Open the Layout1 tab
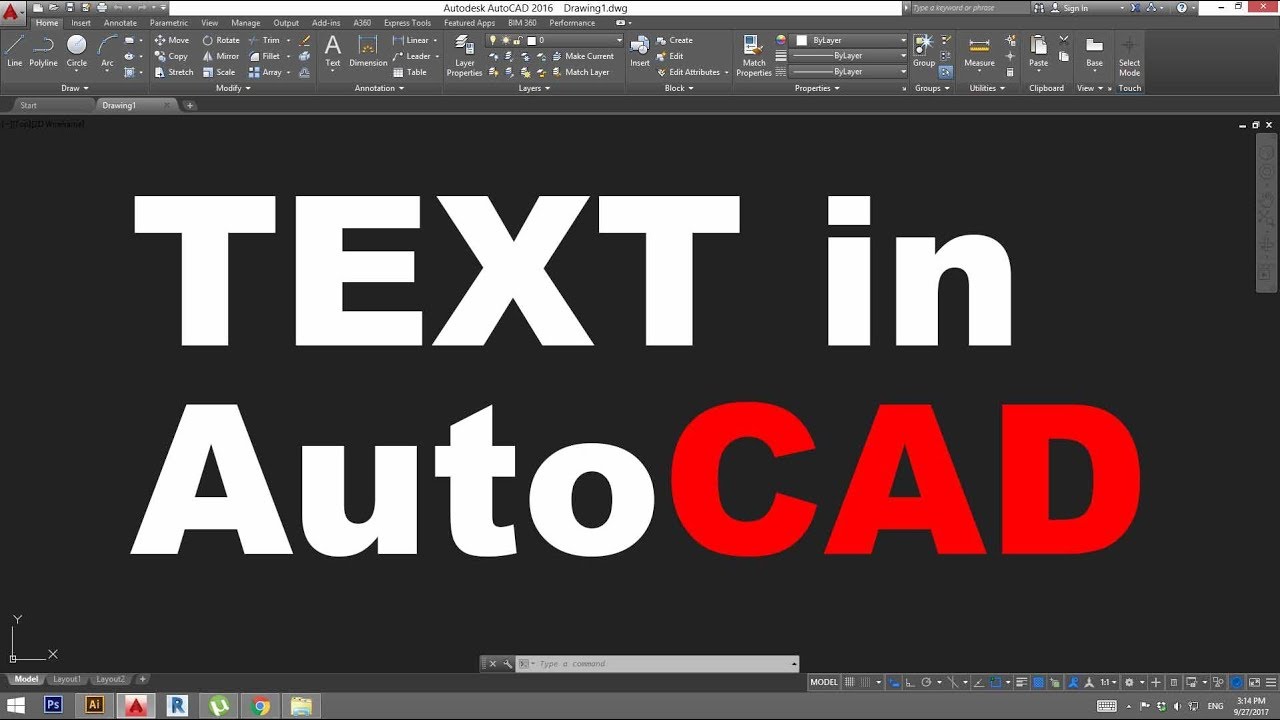1280x720 pixels. coord(67,680)
